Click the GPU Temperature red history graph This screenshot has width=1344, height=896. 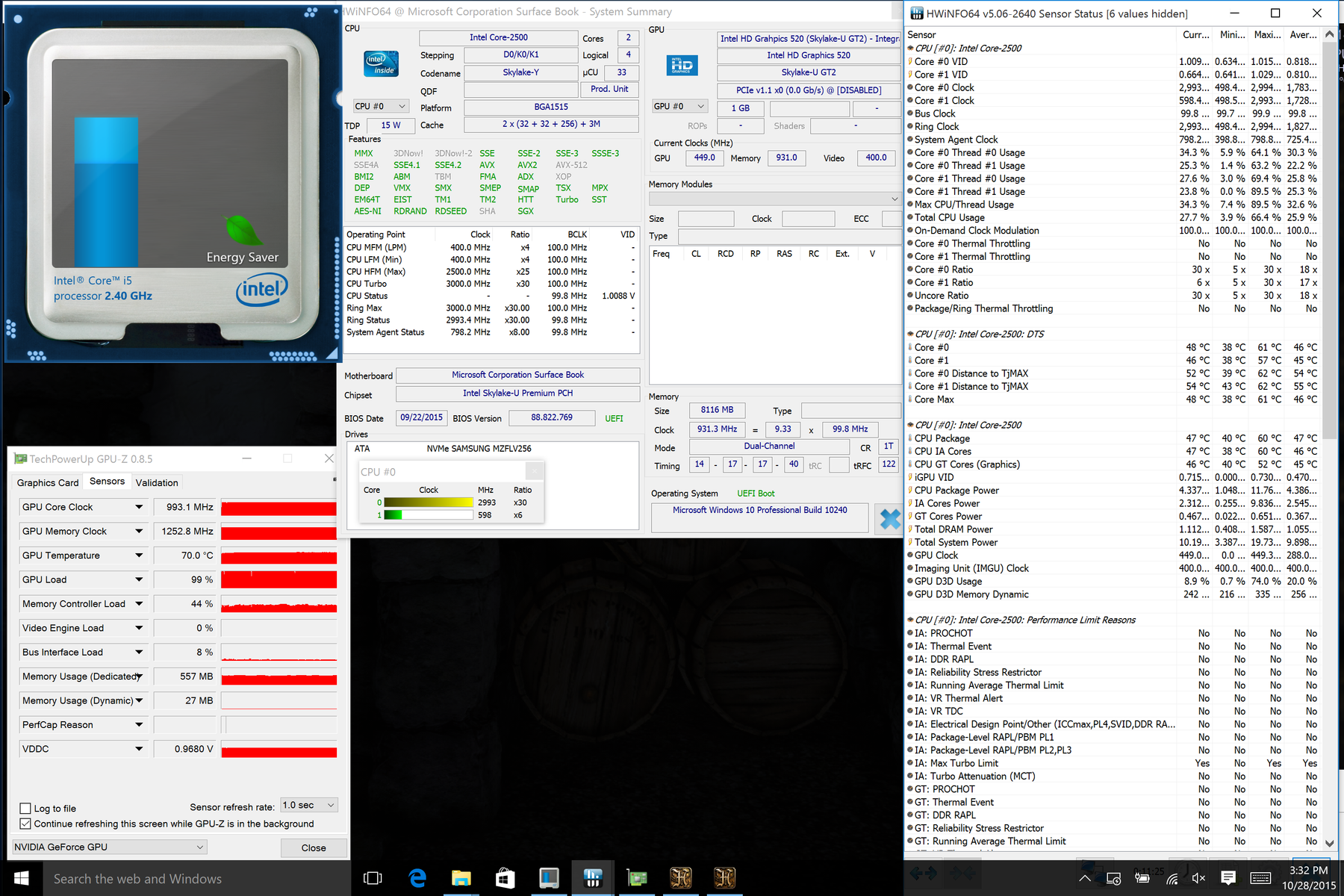tap(279, 556)
